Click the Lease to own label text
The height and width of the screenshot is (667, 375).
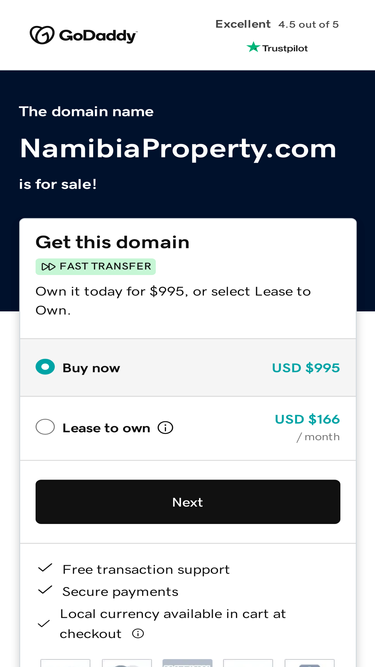[106, 428]
